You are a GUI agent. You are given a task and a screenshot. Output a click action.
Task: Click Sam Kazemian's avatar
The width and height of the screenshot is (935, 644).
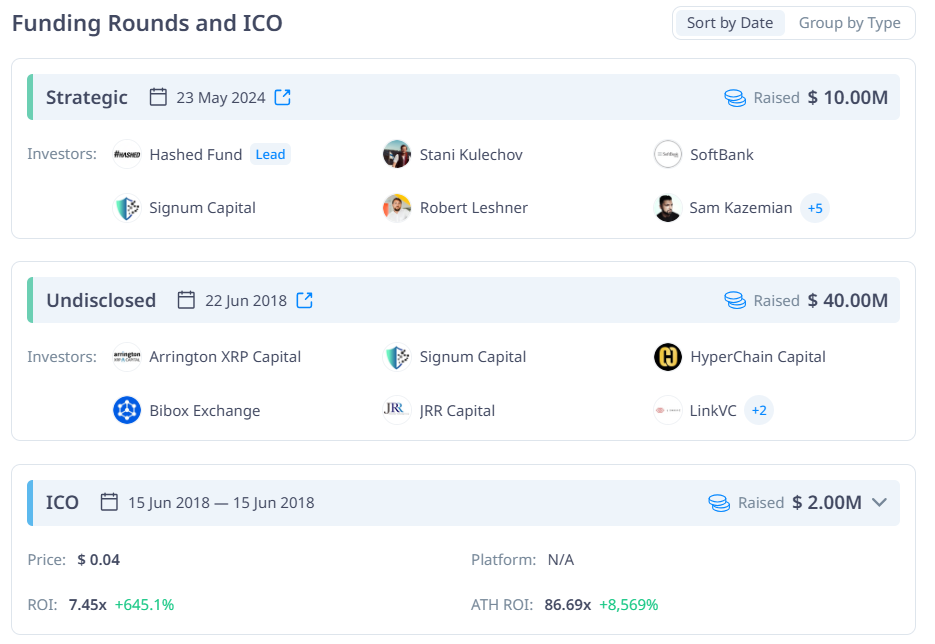668,208
